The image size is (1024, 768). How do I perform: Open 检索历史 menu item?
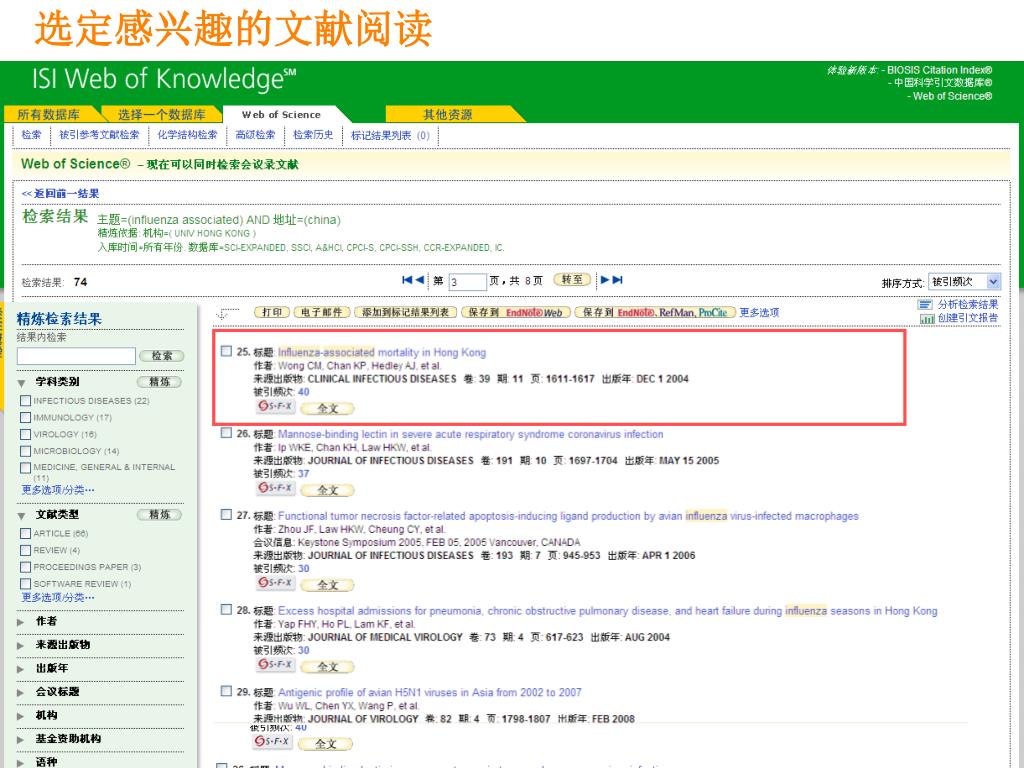click(313, 135)
